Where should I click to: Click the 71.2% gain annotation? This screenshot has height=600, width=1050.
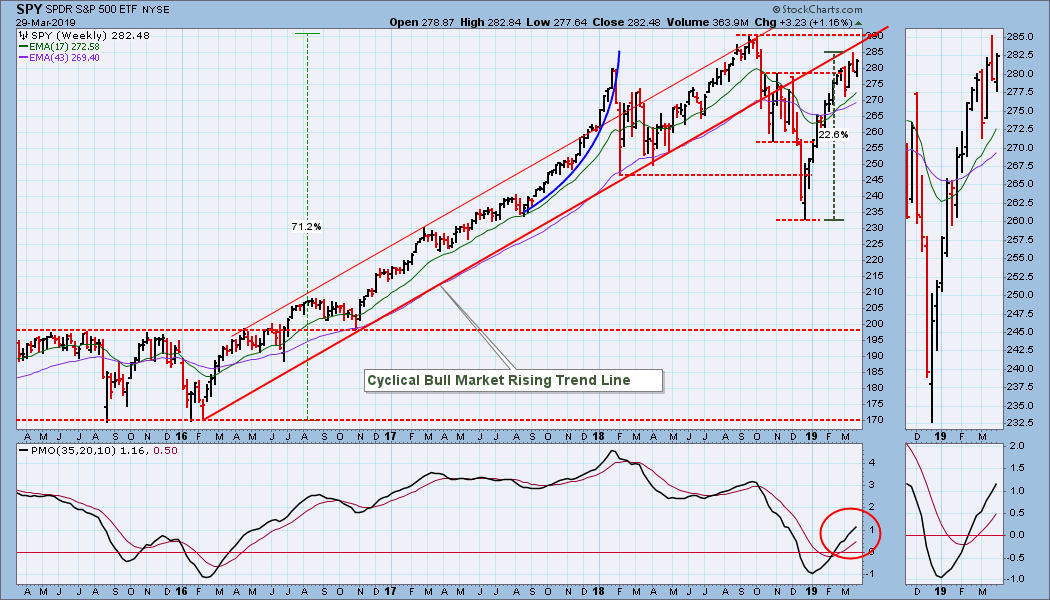[x=306, y=226]
